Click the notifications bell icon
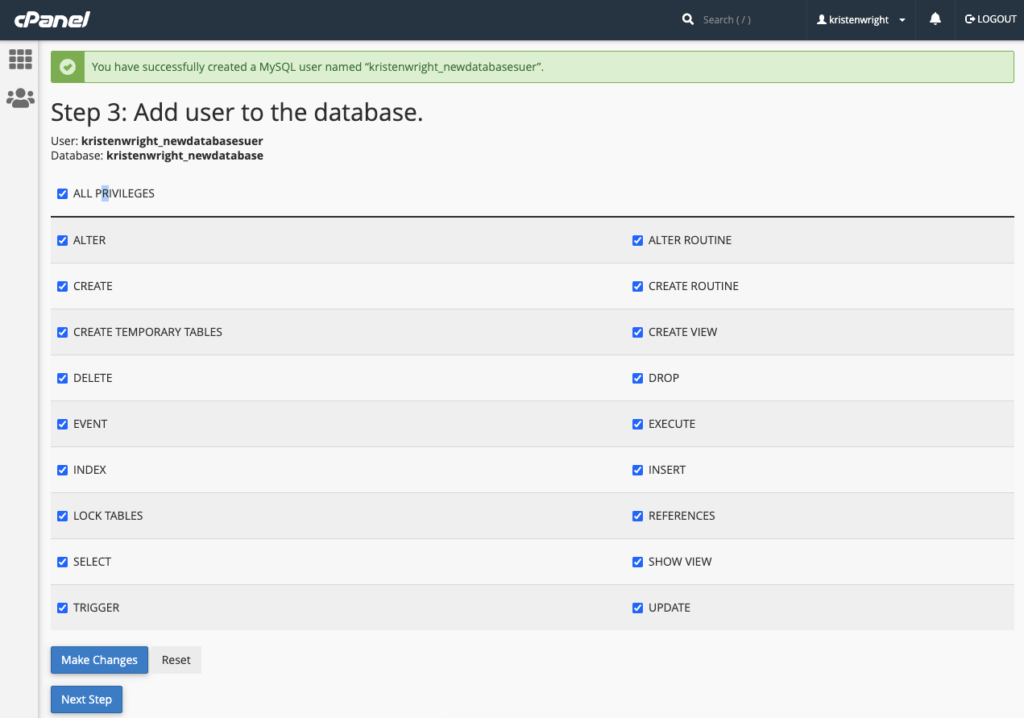 pos(935,19)
